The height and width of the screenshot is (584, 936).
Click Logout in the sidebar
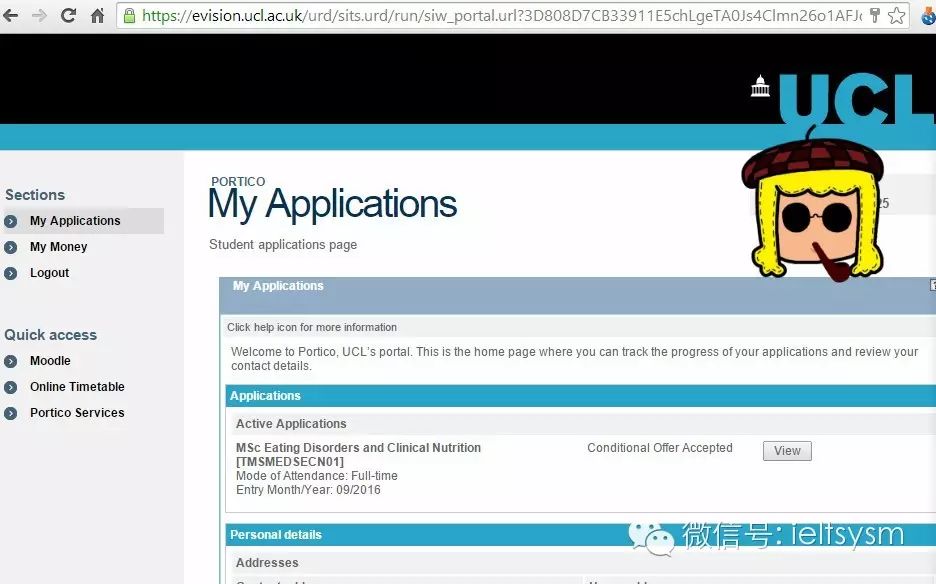coord(50,273)
